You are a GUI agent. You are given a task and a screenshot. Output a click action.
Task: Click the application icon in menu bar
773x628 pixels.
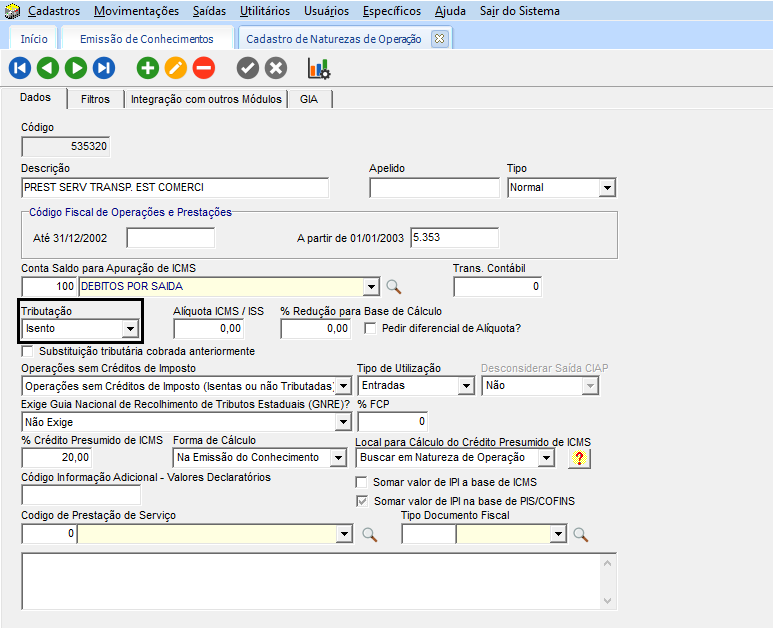(12, 11)
